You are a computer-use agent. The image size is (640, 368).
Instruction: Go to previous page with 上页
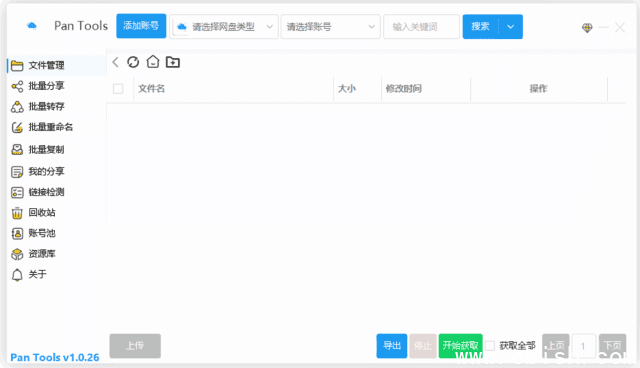pyautogui.click(x=556, y=346)
